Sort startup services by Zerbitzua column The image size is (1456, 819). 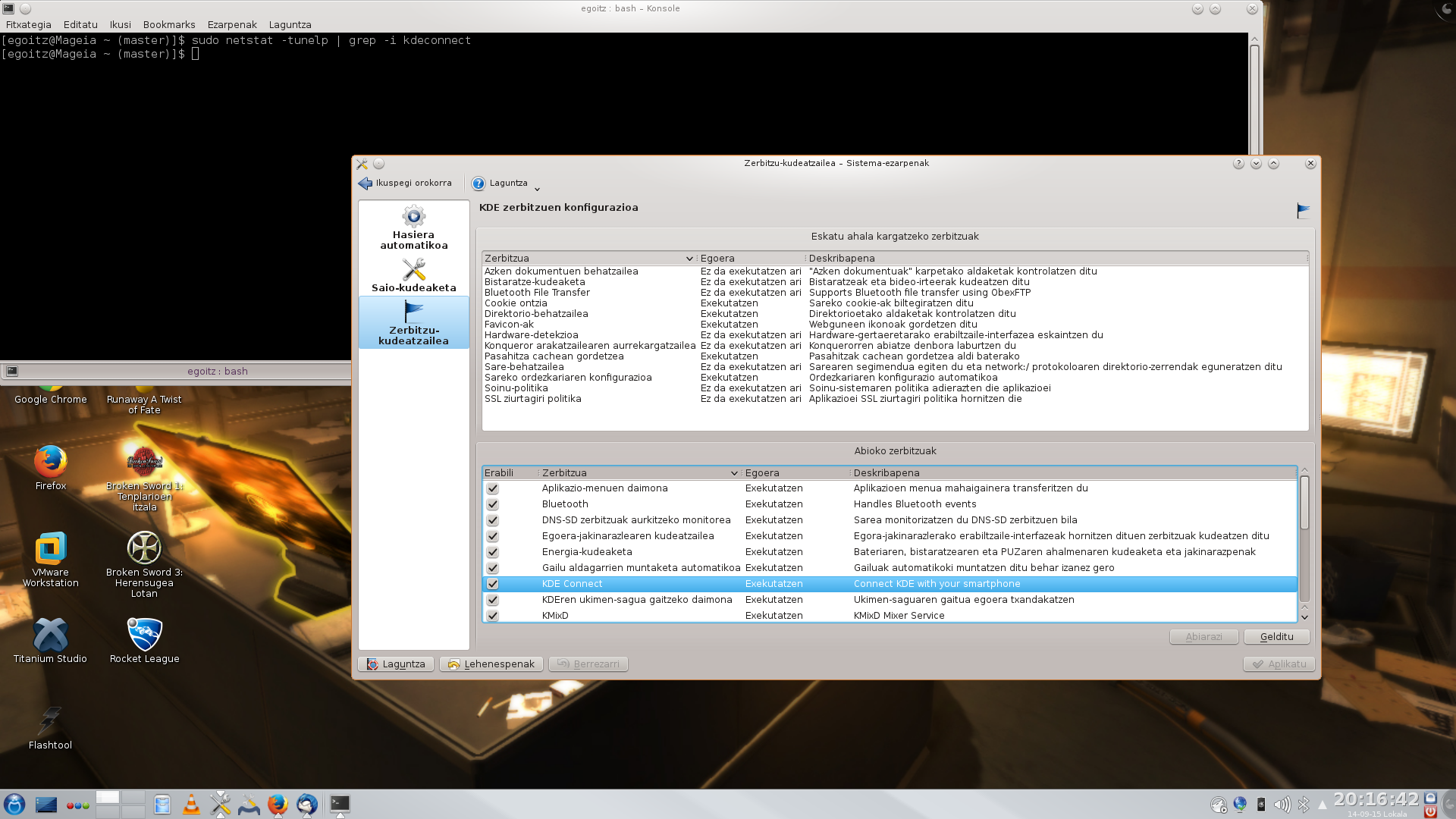[640, 473]
